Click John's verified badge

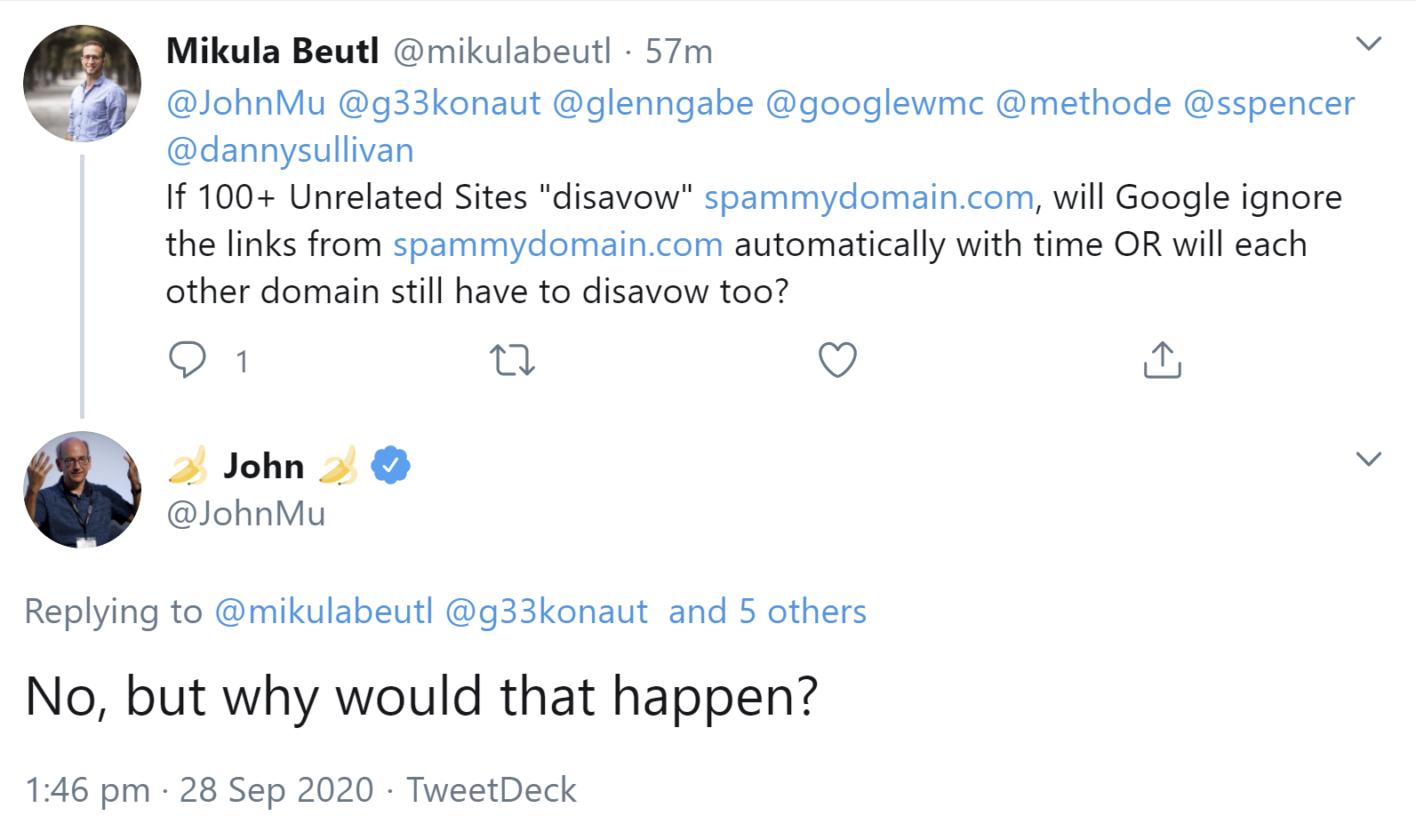389,465
